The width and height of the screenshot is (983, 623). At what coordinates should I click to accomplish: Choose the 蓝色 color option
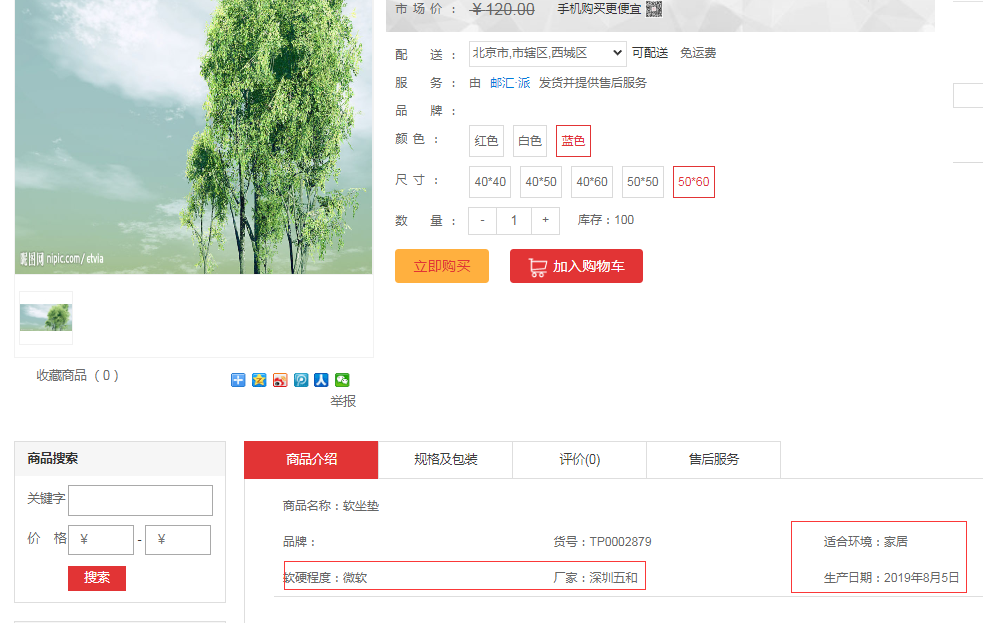click(574, 141)
